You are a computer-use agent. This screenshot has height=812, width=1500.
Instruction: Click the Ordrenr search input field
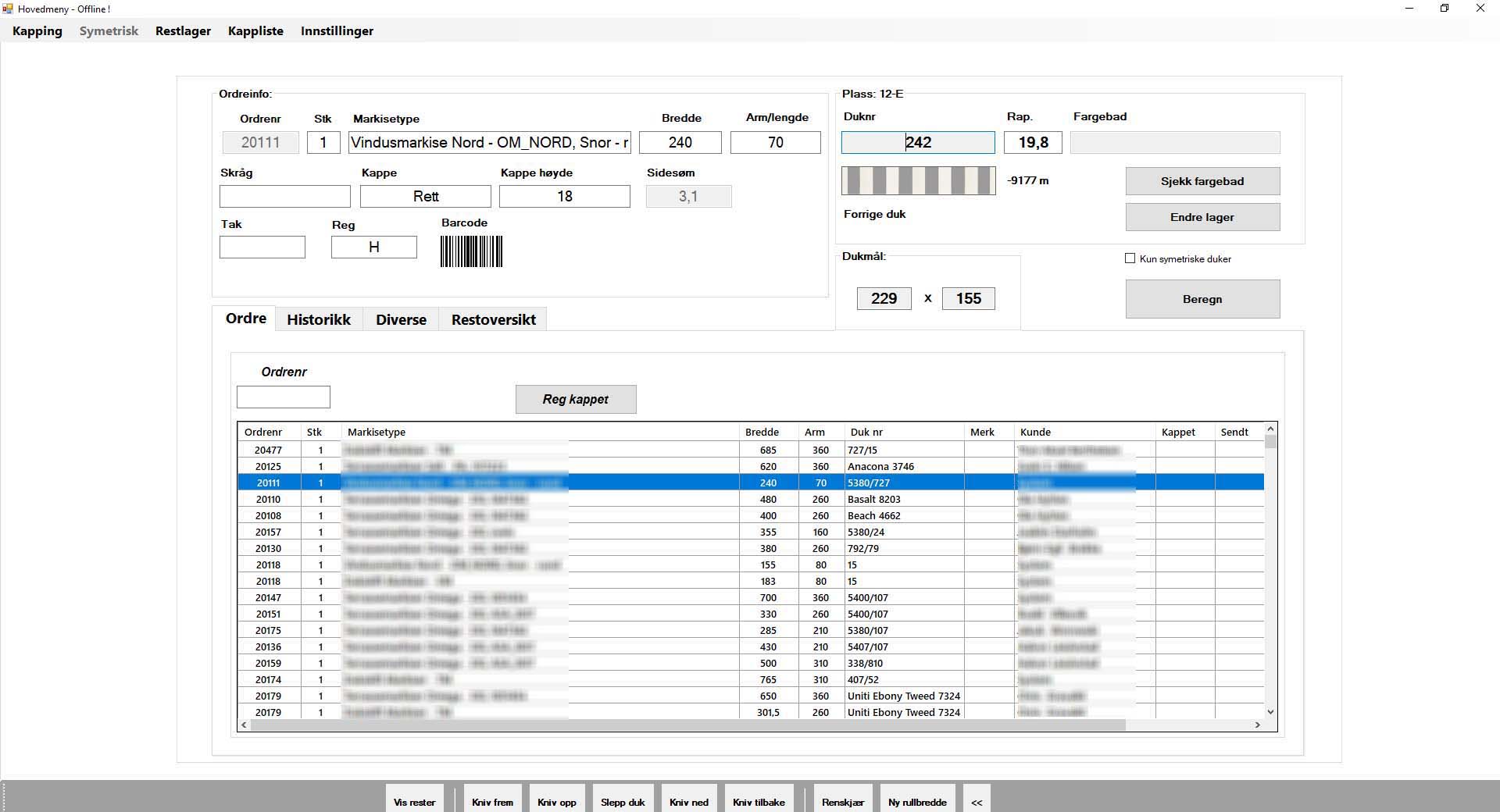point(283,397)
